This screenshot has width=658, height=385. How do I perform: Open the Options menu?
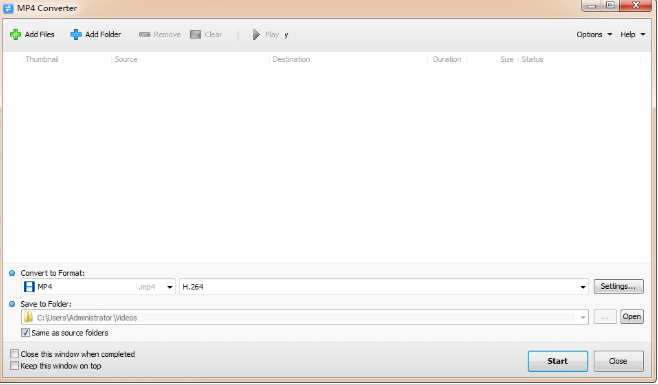tap(594, 34)
